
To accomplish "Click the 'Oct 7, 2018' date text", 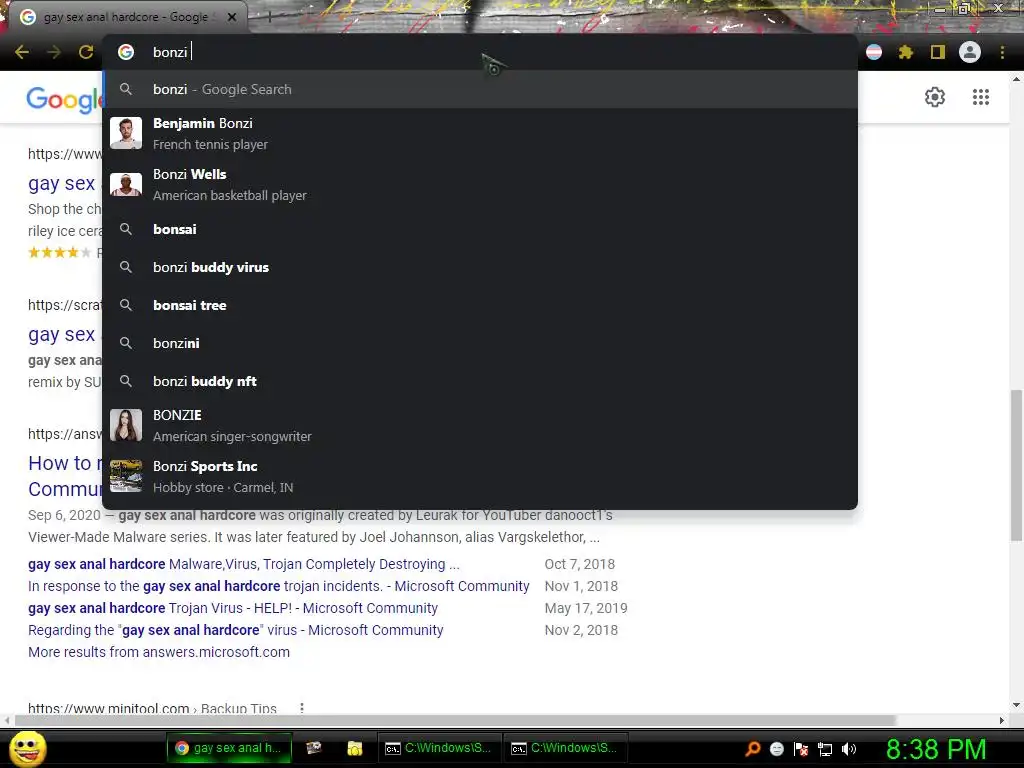I will click(580, 564).
